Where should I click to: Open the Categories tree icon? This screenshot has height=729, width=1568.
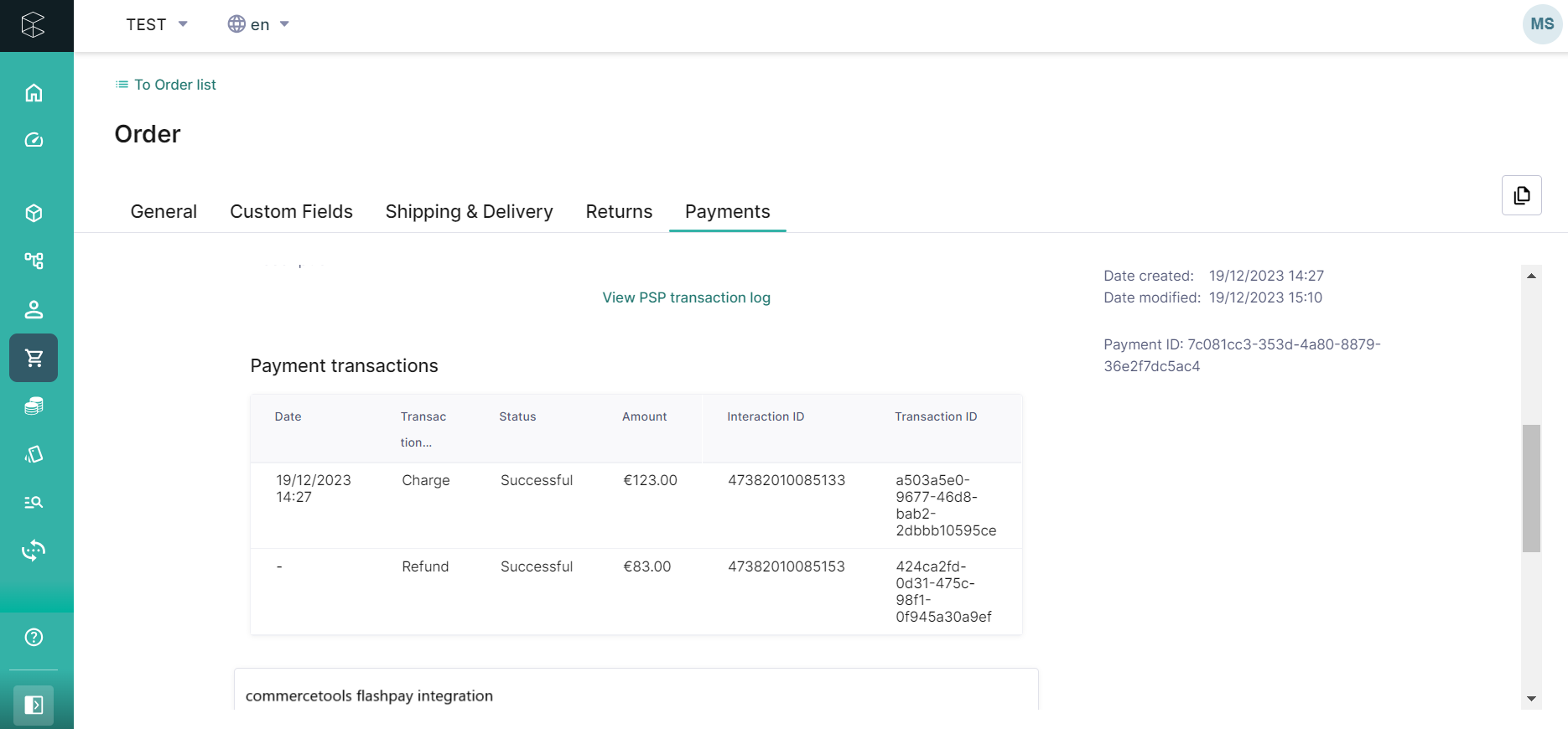coord(34,261)
